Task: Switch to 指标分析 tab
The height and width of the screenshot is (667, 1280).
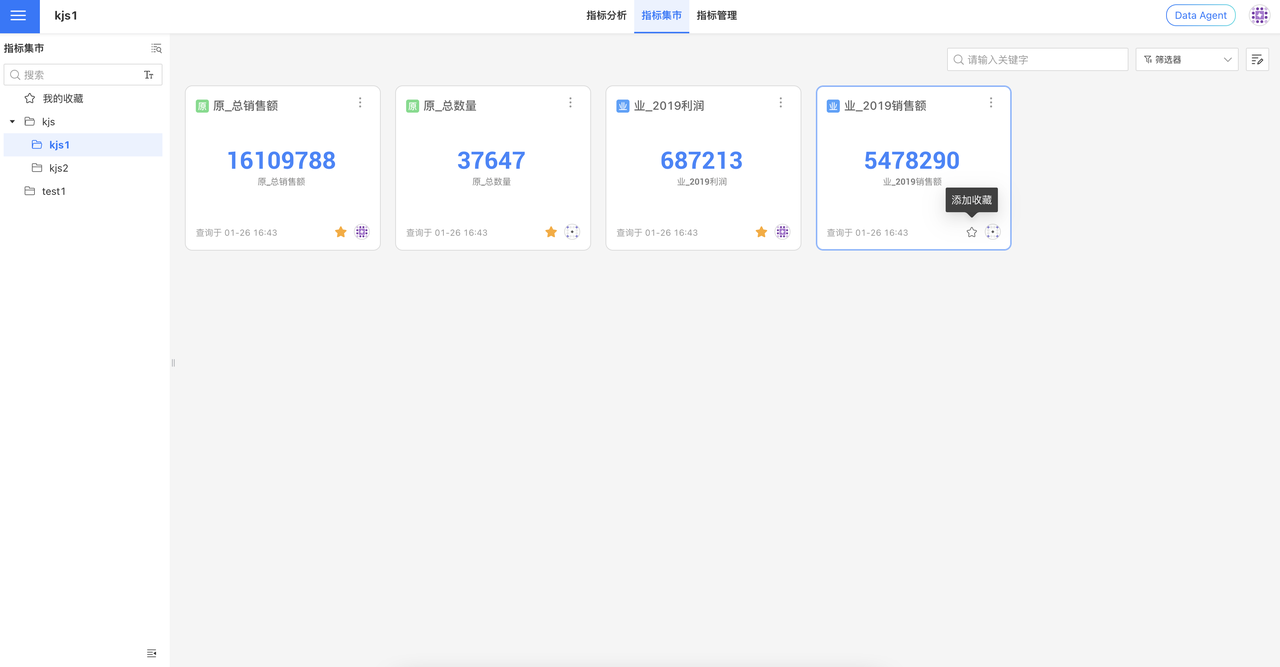Action: [x=606, y=16]
